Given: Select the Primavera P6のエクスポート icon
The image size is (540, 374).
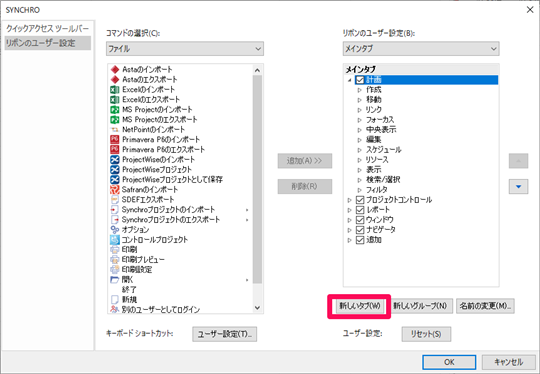Looking at the screenshot, I should click(x=115, y=149).
